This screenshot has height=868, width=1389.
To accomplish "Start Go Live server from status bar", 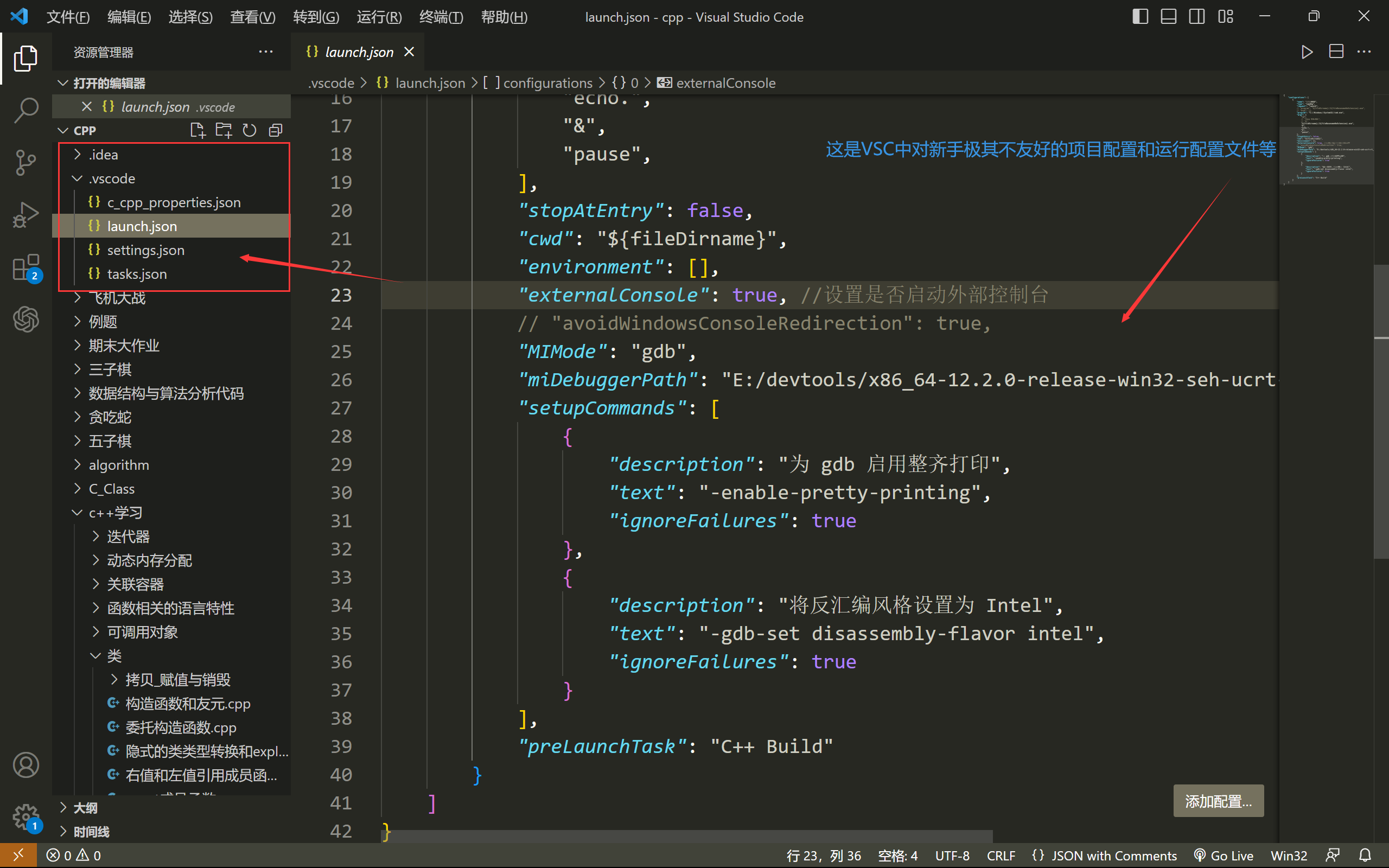I will pyautogui.click(x=1223, y=856).
